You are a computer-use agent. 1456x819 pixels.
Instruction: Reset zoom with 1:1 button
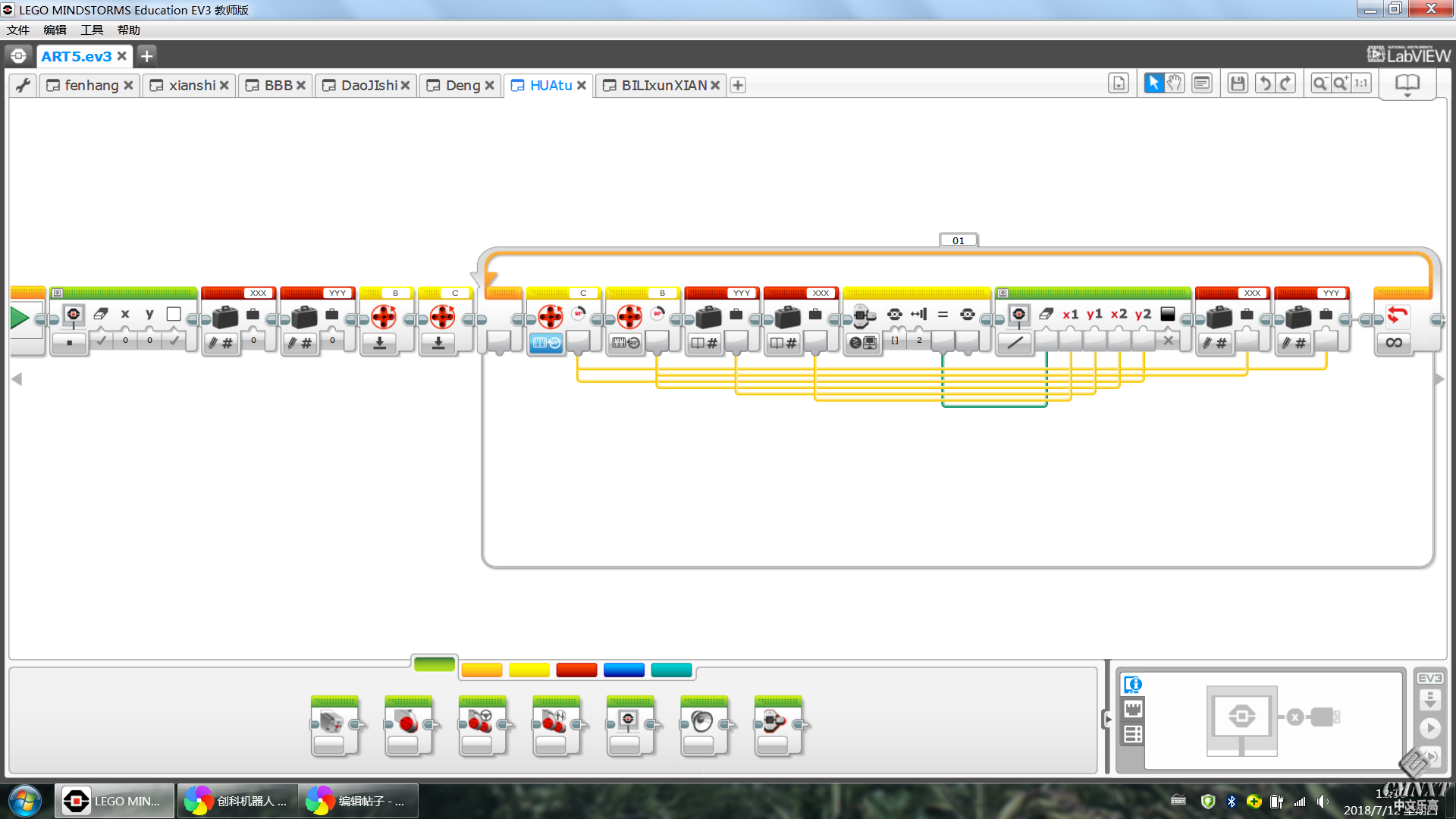point(1361,83)
